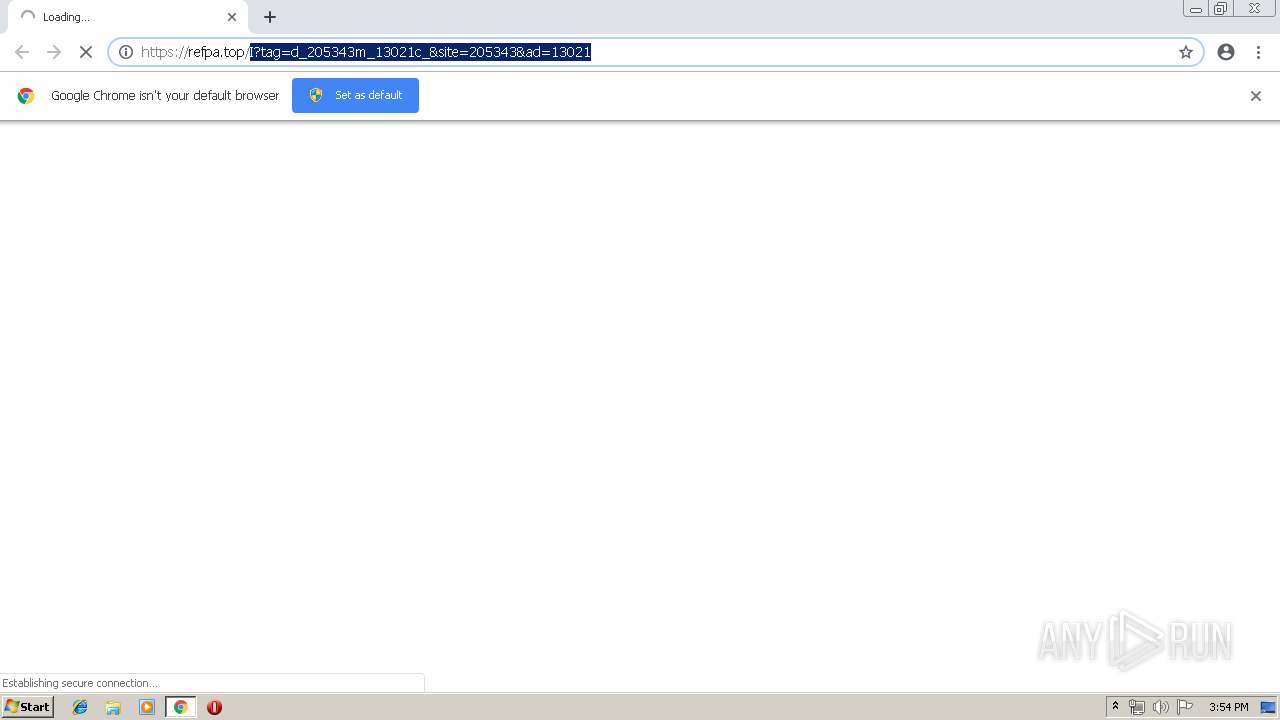Stop loading the page with X button
This screenshot has height=720, width=1280.
(x=86, y=52)
